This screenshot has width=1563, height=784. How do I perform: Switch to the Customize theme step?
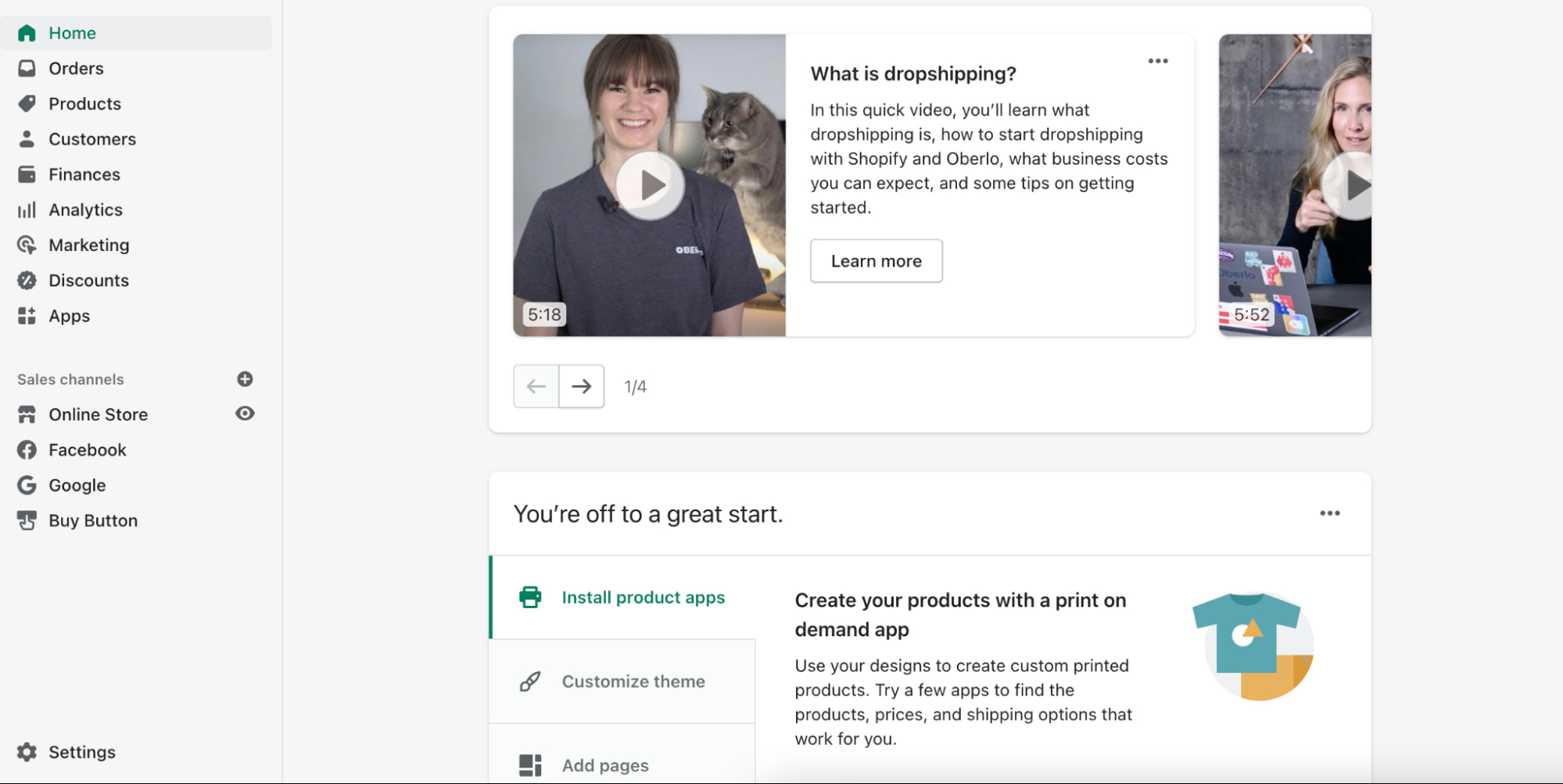[x=633, y=681]
